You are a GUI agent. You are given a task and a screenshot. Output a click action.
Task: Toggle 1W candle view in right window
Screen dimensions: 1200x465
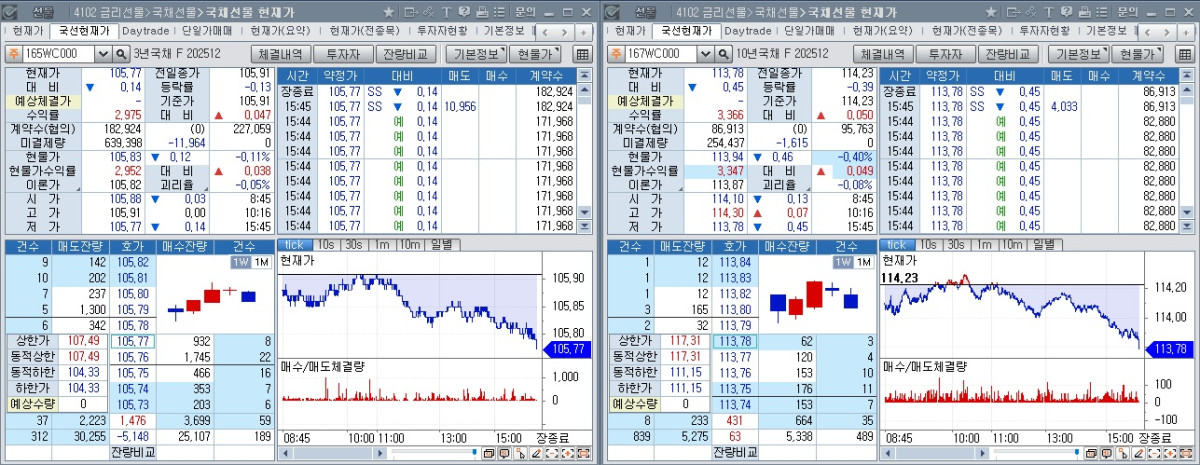click(x=841, y=262)
